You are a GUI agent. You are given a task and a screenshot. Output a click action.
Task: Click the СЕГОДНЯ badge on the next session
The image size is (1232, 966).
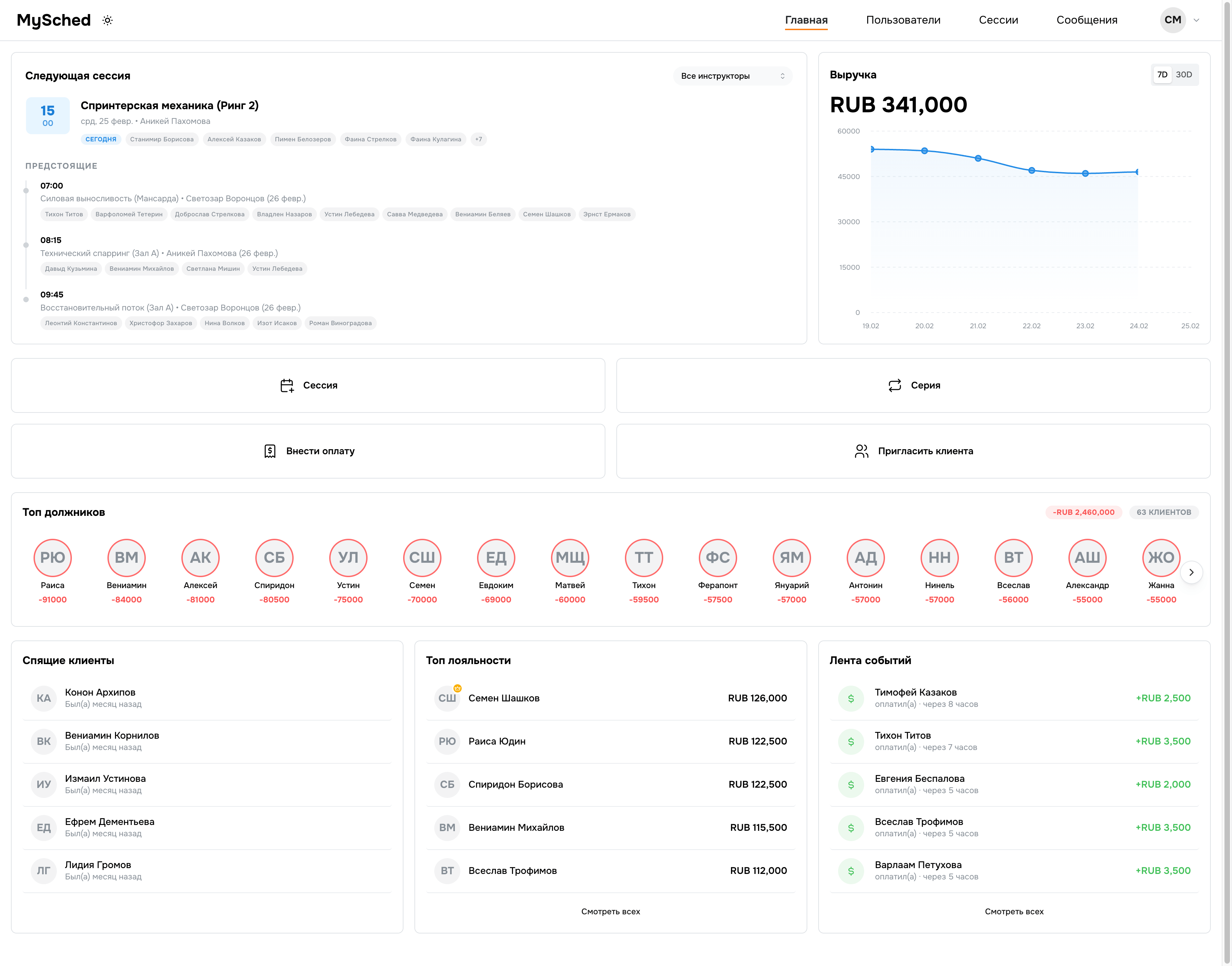click(101, 139)
